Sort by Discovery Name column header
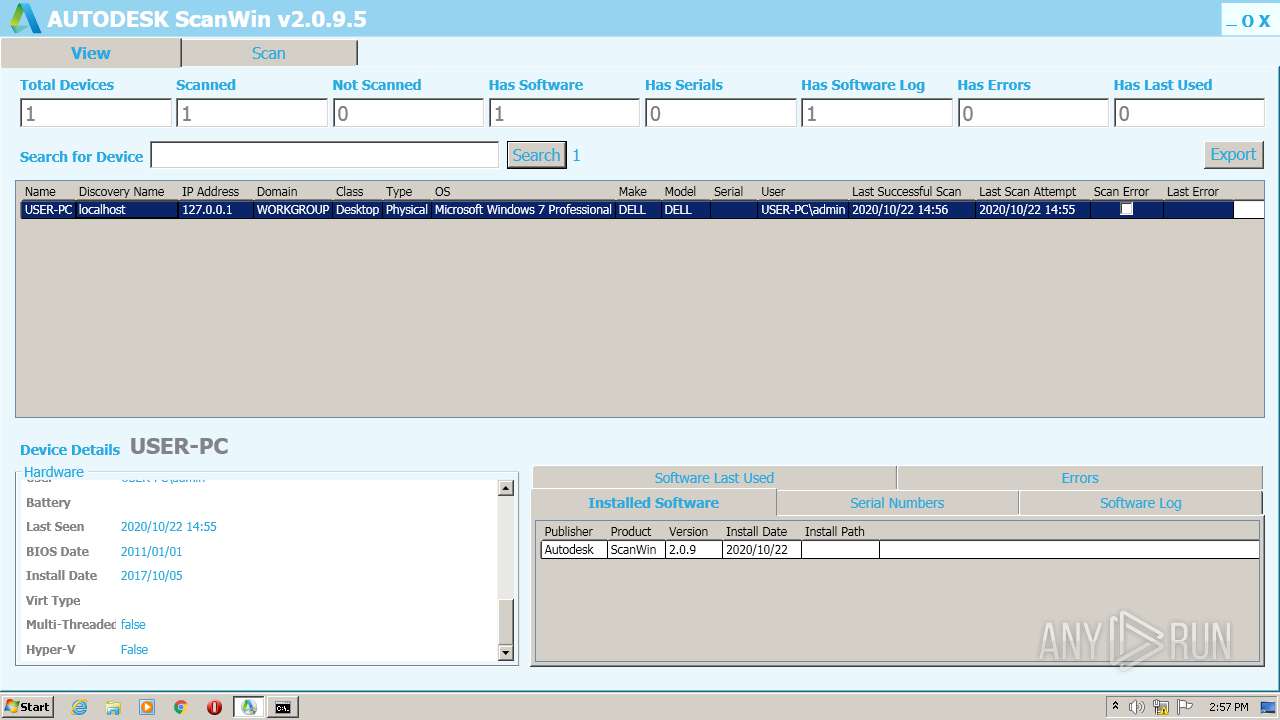Viewport: 1280px width, 720px height. (121, 191)
